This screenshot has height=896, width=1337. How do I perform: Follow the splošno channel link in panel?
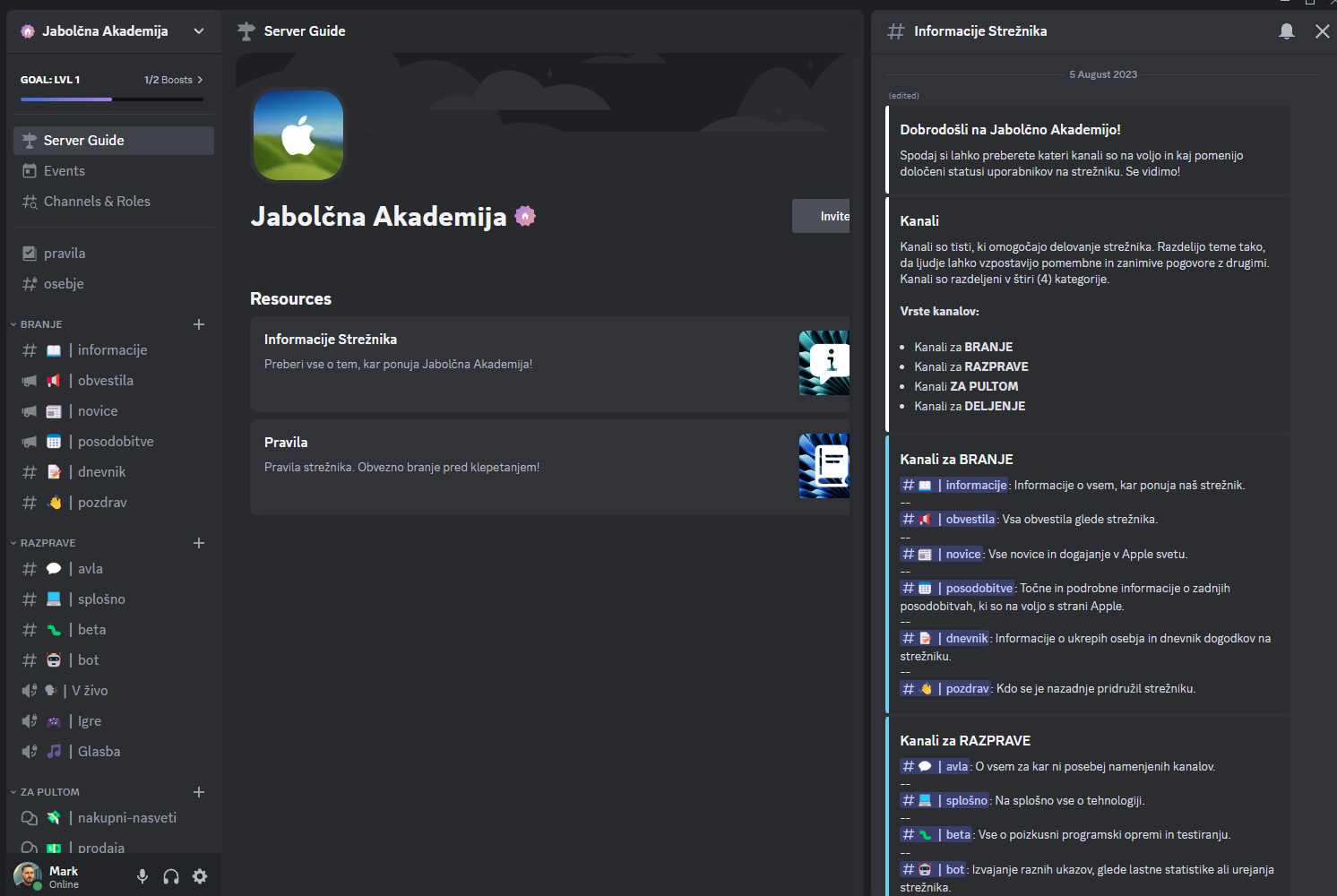coord(945,800)
